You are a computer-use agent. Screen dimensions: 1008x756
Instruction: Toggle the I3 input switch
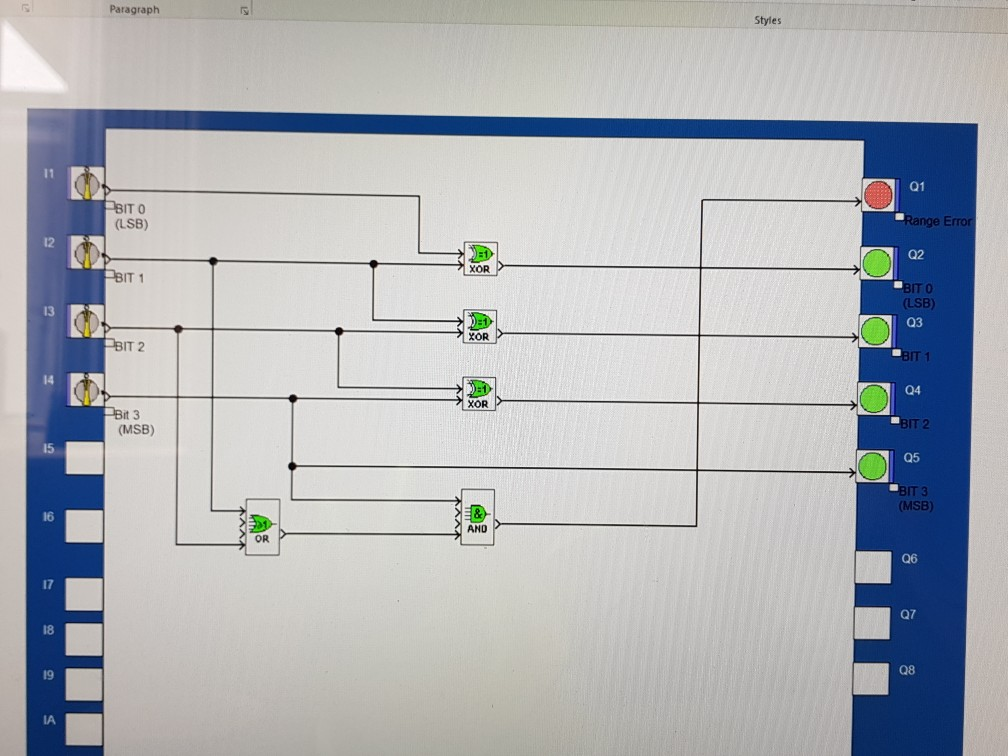[87, 321]
